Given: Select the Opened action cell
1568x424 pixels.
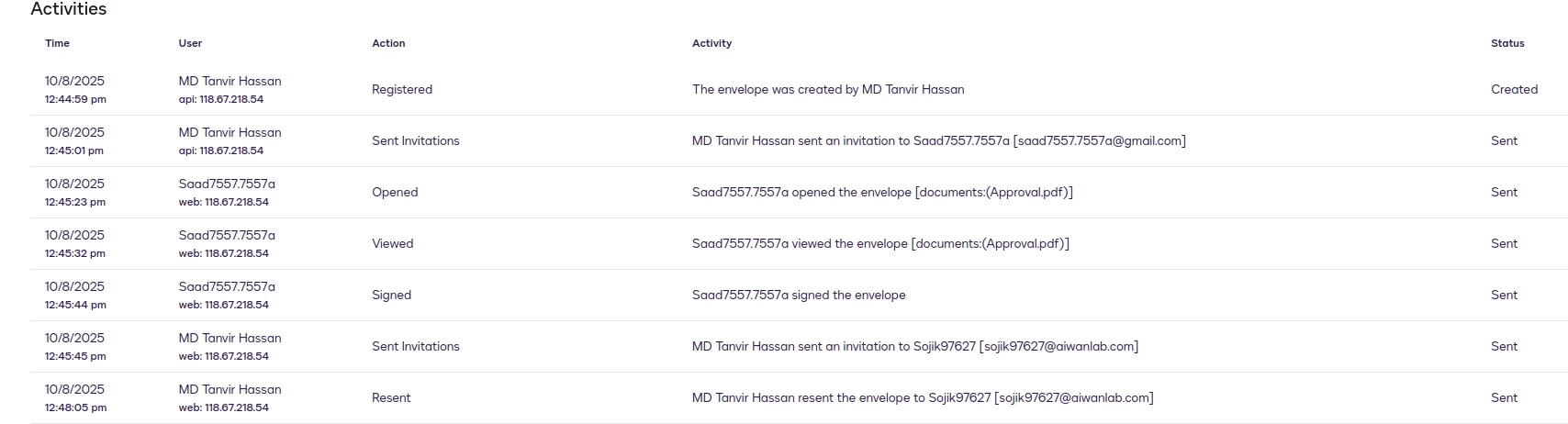Looking at the screenshot, I should (395, 192).
